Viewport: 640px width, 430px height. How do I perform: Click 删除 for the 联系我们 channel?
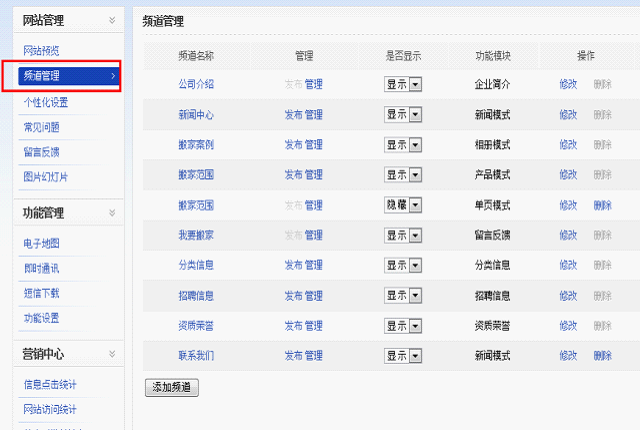point(602,356)
